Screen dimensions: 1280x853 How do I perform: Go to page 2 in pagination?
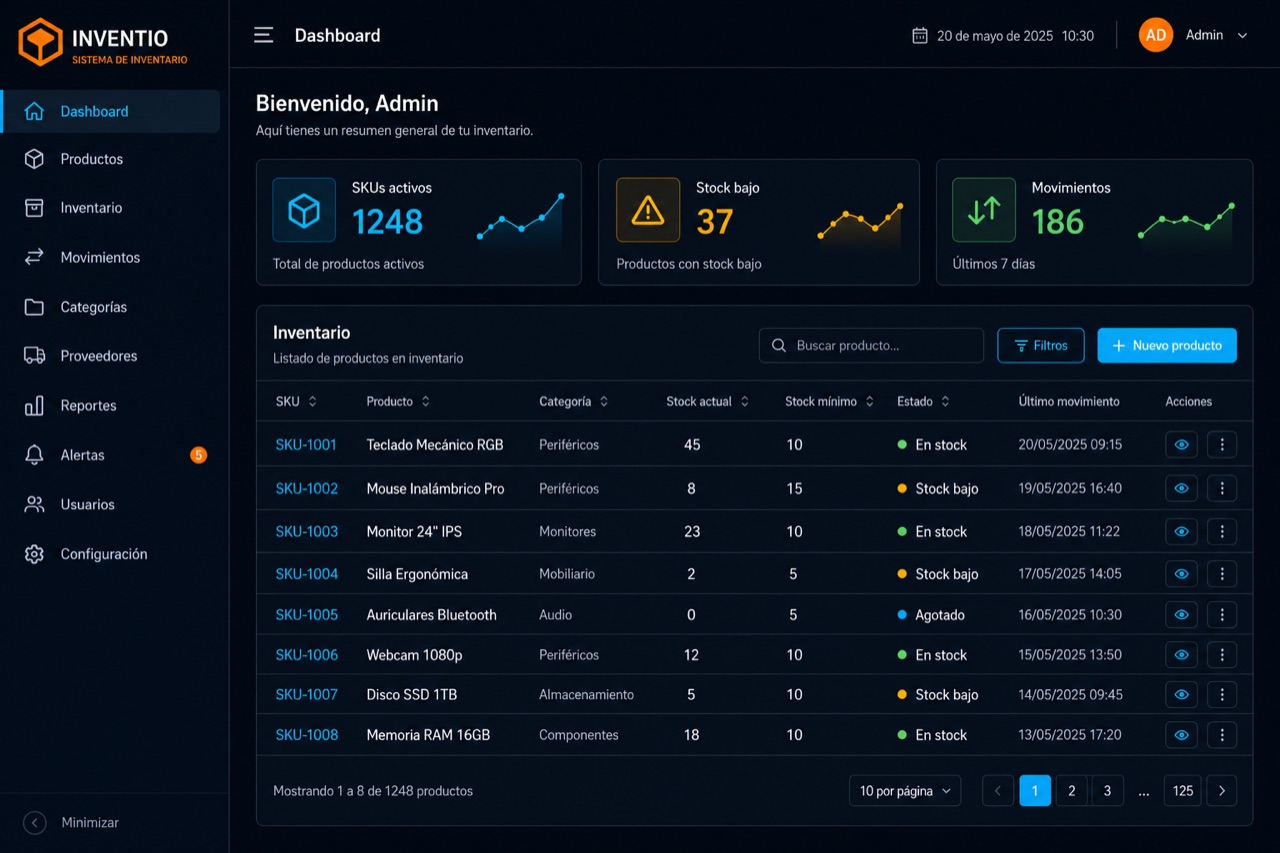(1071, 790)
